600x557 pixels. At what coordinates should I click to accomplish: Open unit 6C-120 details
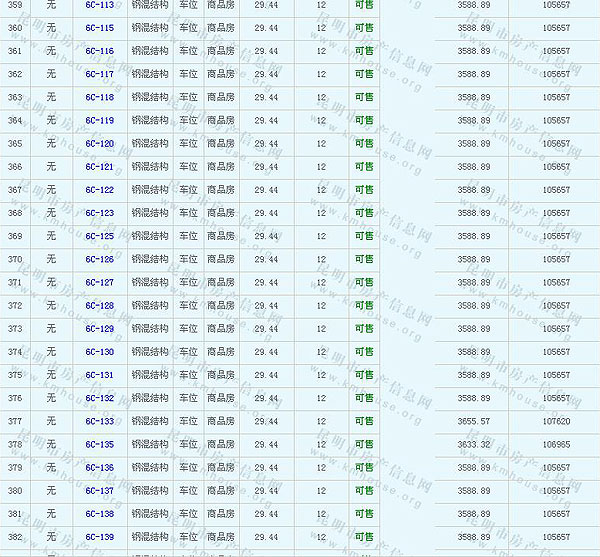pyautogui.click(x=99, y=144)
